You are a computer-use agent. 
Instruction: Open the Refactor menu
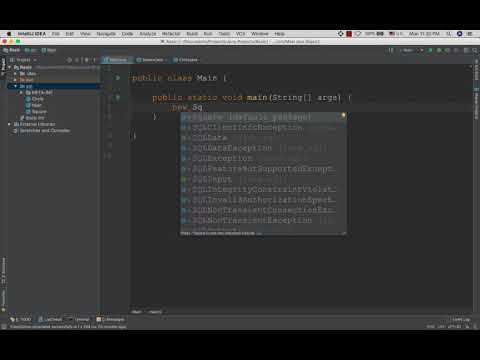[x=171, y=34]
